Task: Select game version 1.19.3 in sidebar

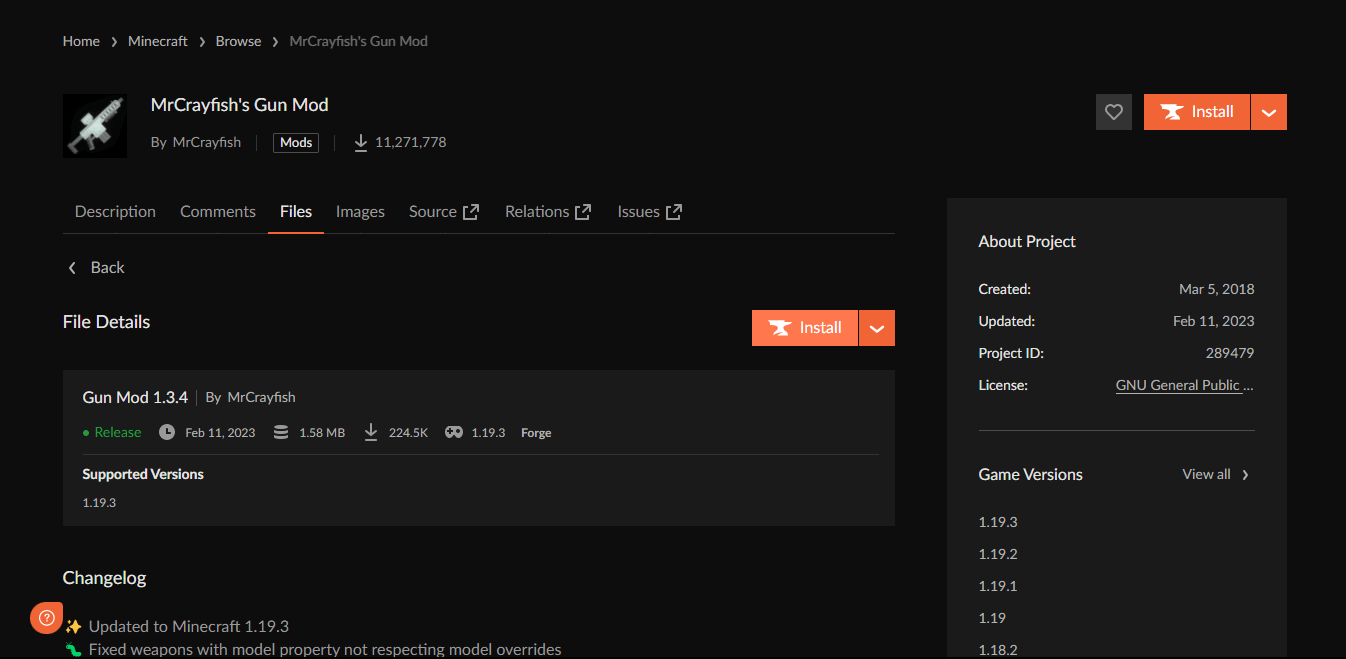Action: click(x=998, y=522)
